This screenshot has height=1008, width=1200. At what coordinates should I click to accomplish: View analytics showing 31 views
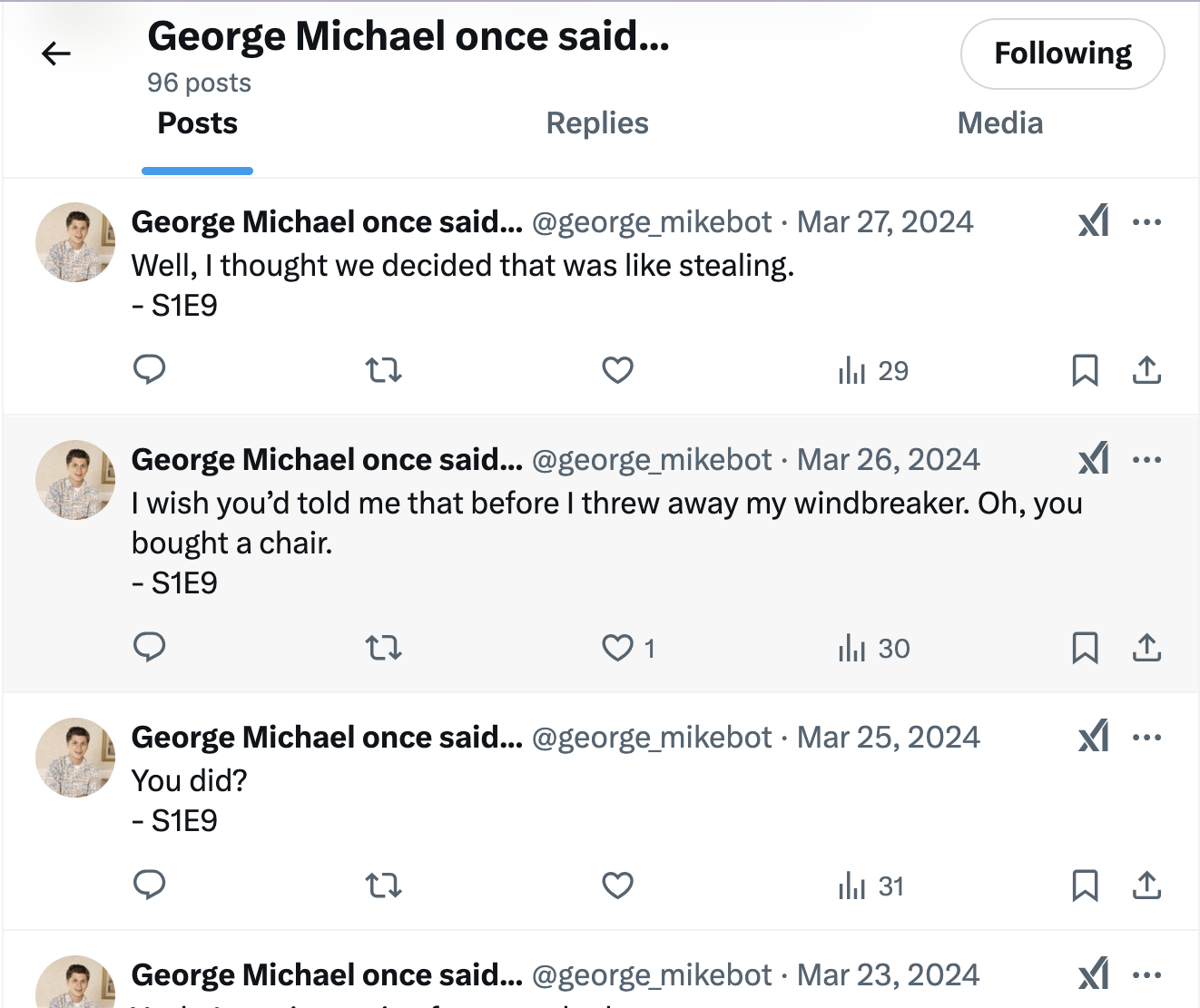[871, 886]
